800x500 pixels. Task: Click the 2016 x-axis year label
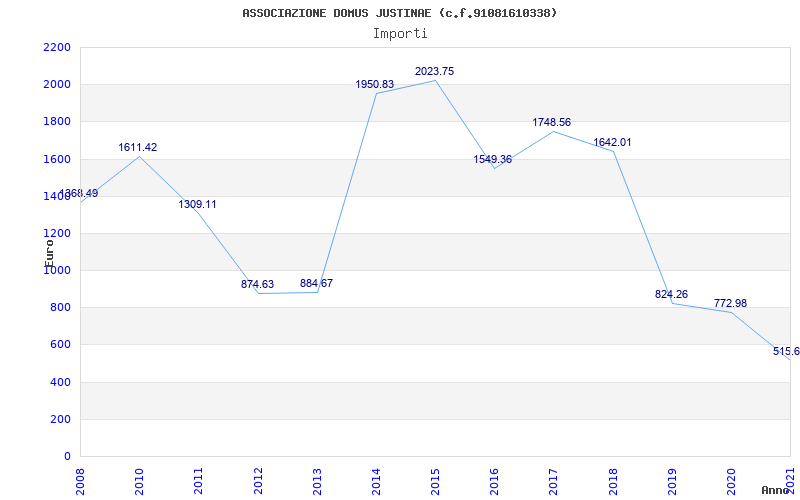coord(494,481)
